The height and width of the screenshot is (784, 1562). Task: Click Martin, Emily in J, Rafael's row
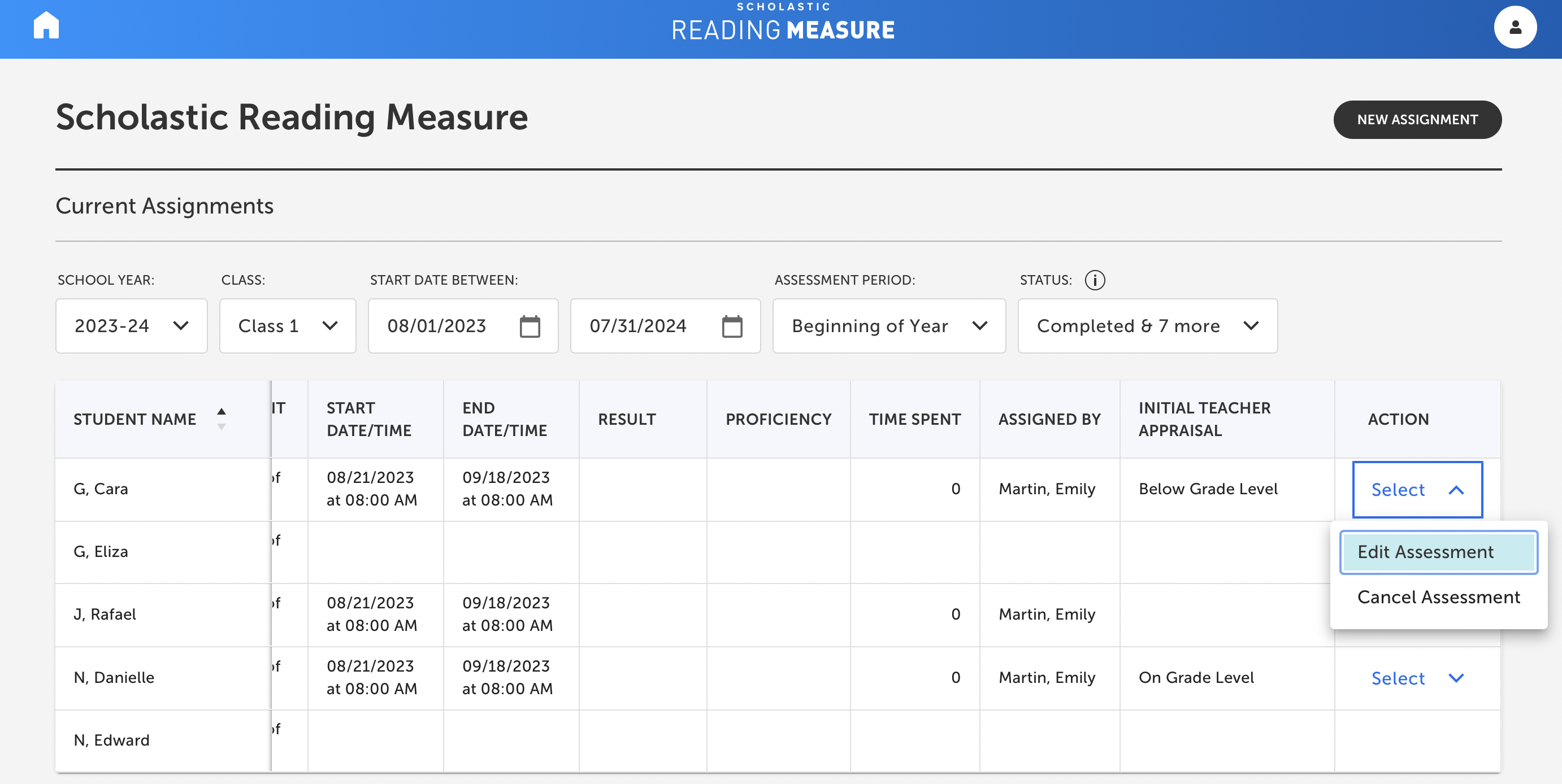pos(1047,615)
